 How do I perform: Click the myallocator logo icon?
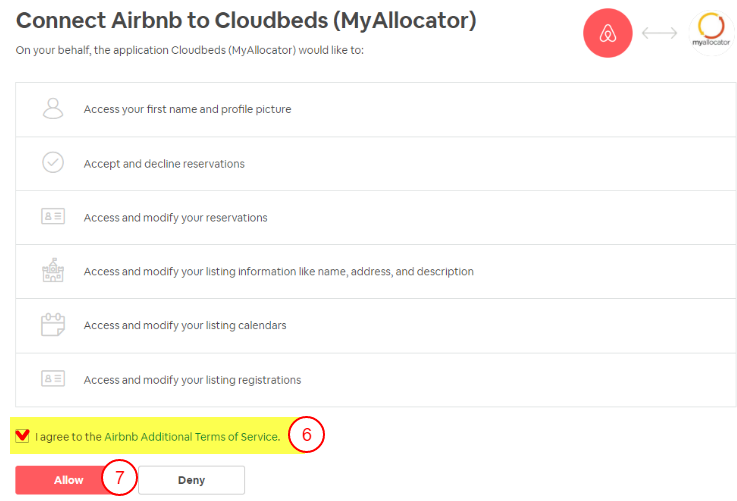(712, 32)
